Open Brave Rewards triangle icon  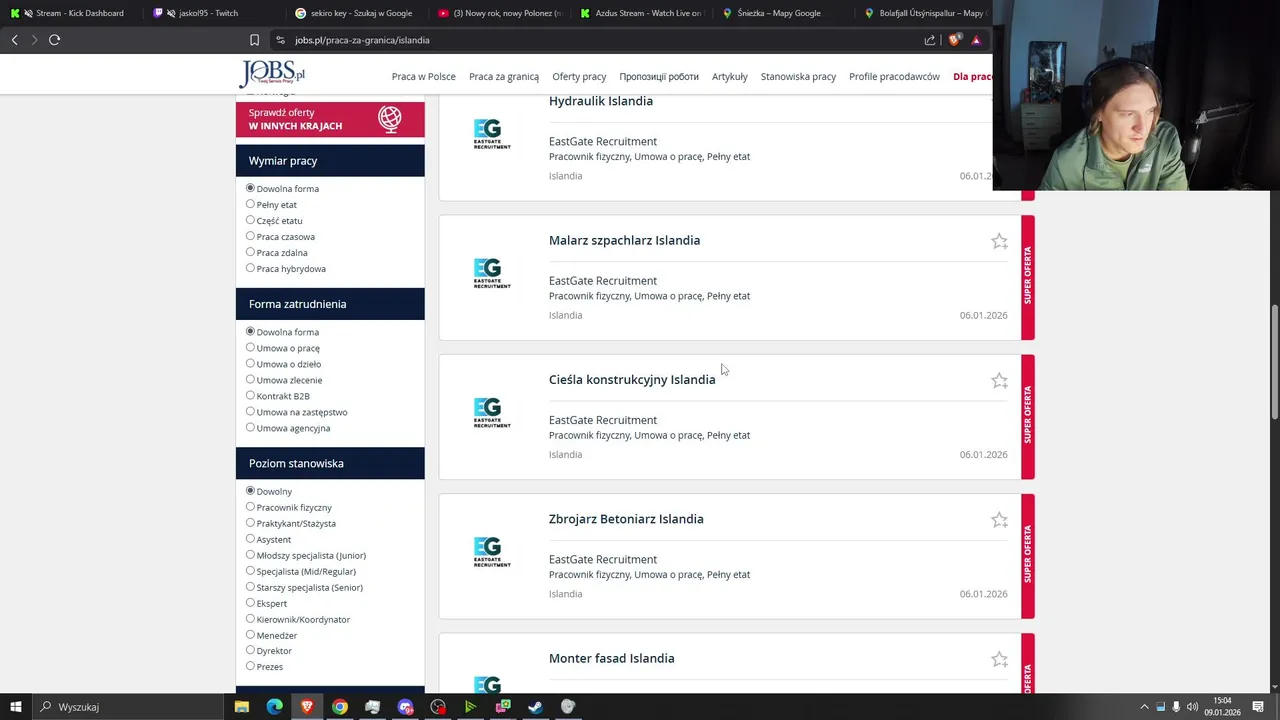tap(976, 40)
